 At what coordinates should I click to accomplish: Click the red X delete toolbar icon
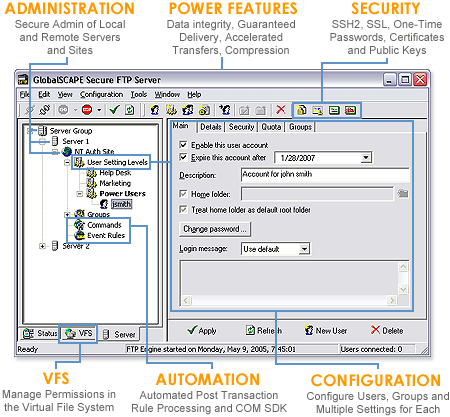281,109
